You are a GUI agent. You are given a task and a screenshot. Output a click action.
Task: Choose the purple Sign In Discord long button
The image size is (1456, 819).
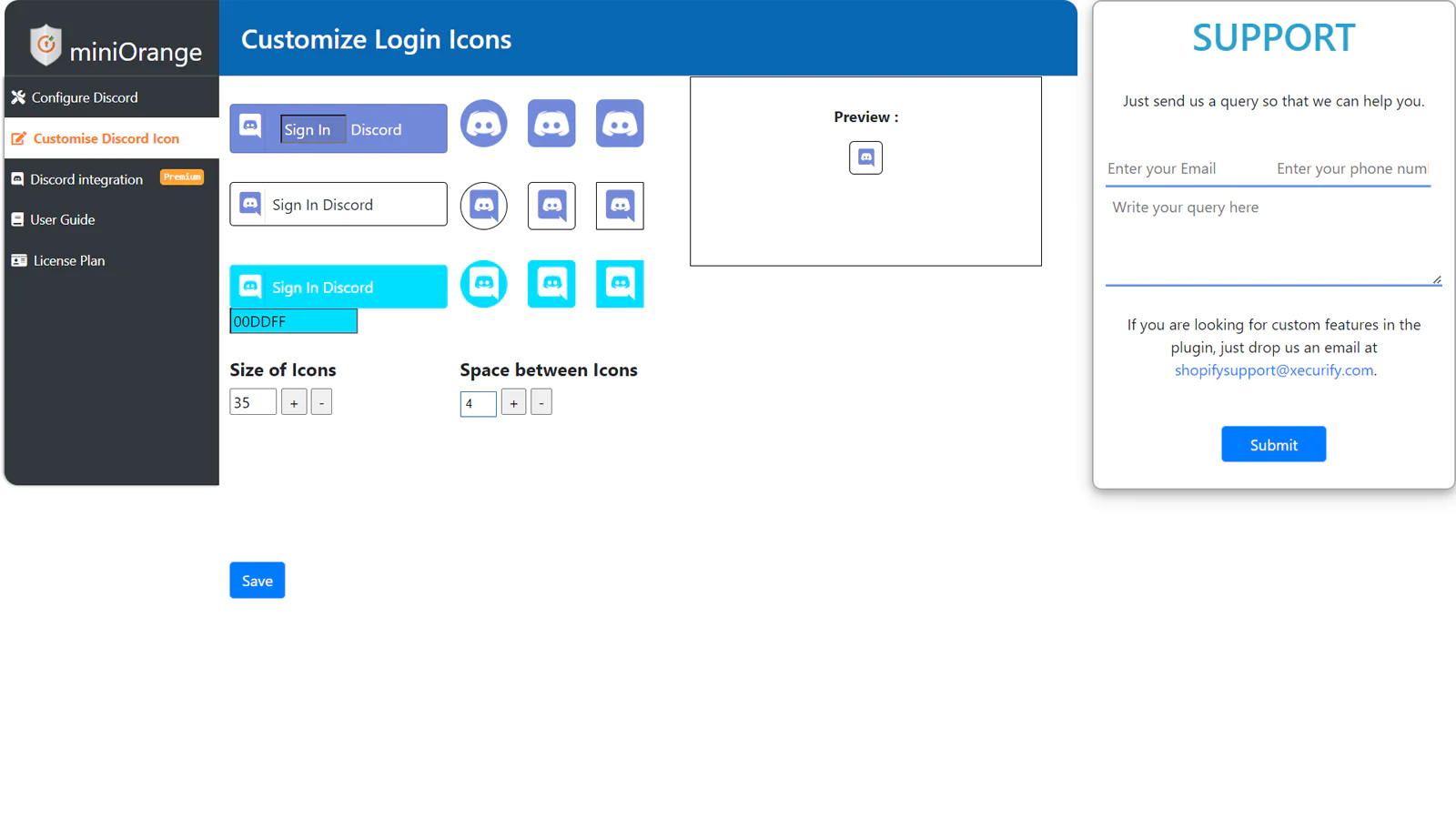[x=339, y=128]
